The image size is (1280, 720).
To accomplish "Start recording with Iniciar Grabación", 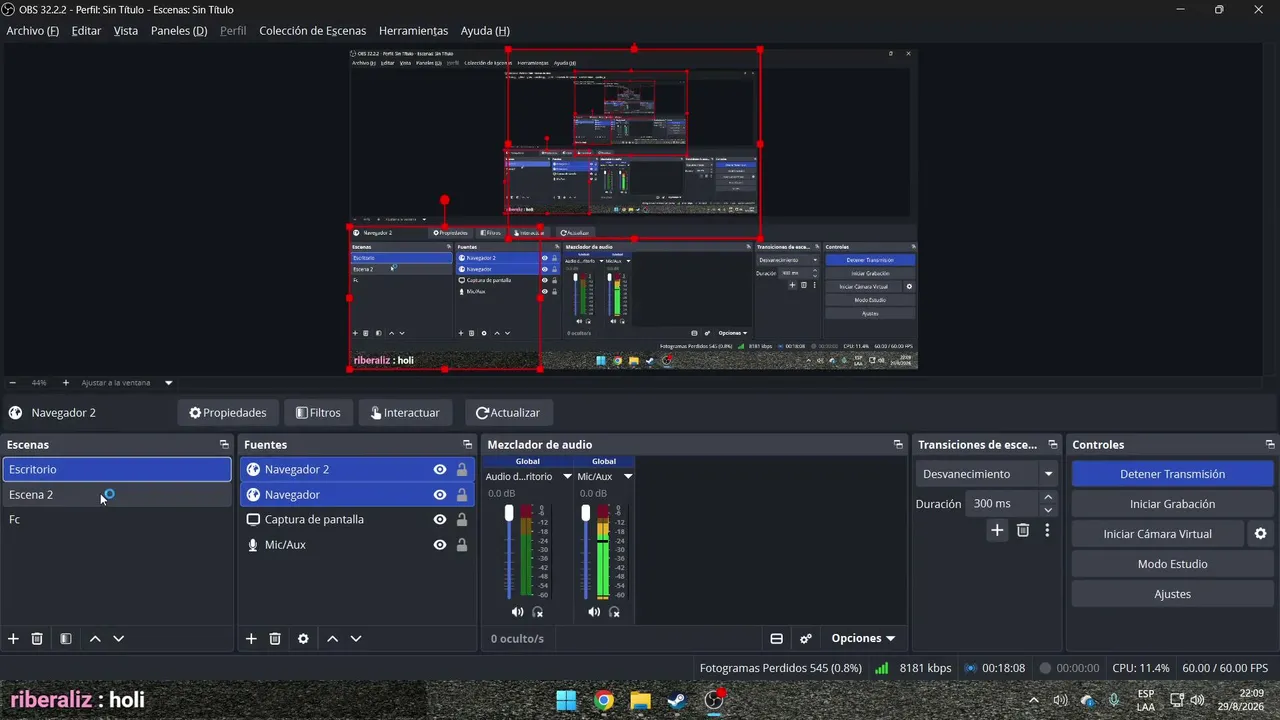I will [1173, 504].
